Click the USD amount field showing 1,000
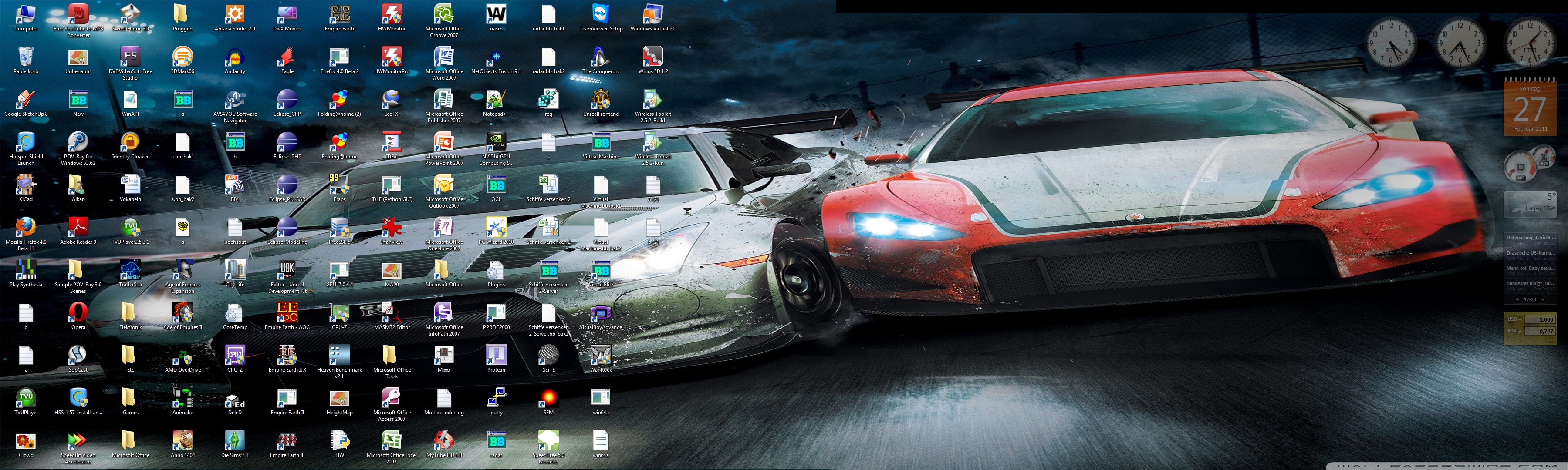 tap(1539, 319)
